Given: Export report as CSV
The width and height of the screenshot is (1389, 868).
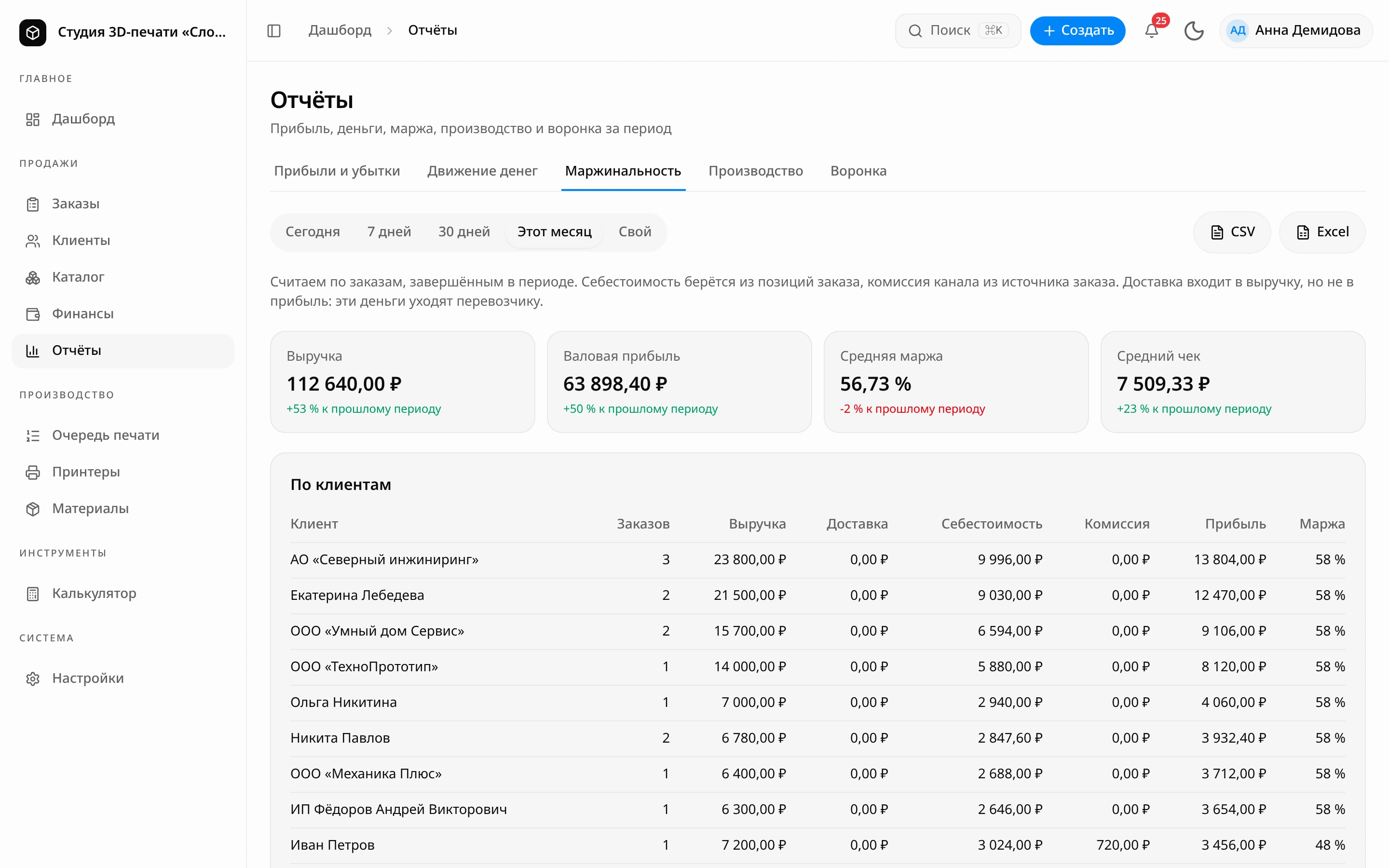Looking at the screenshot, I should pos(1232,232).
